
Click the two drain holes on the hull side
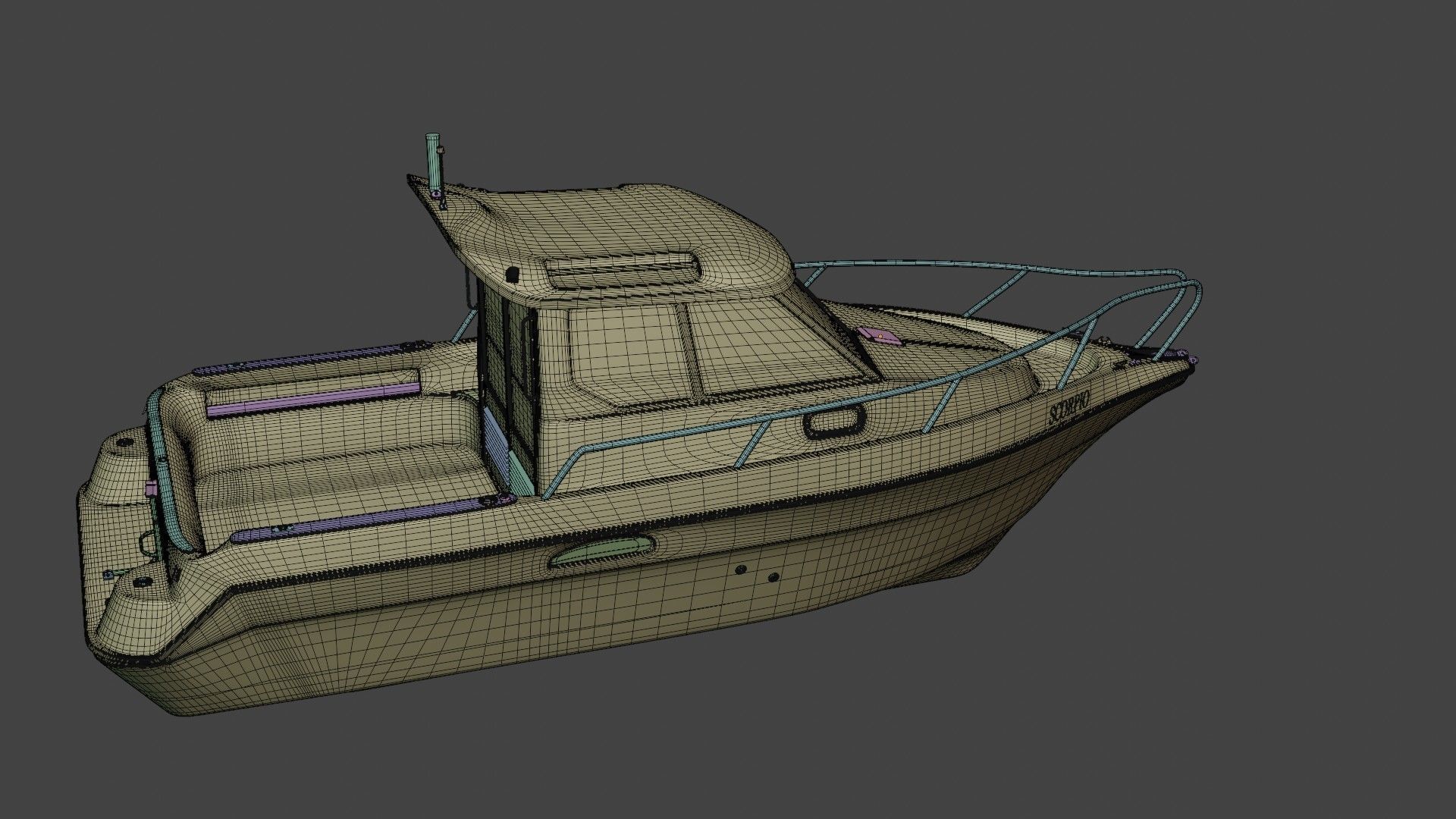pos(757,573)
